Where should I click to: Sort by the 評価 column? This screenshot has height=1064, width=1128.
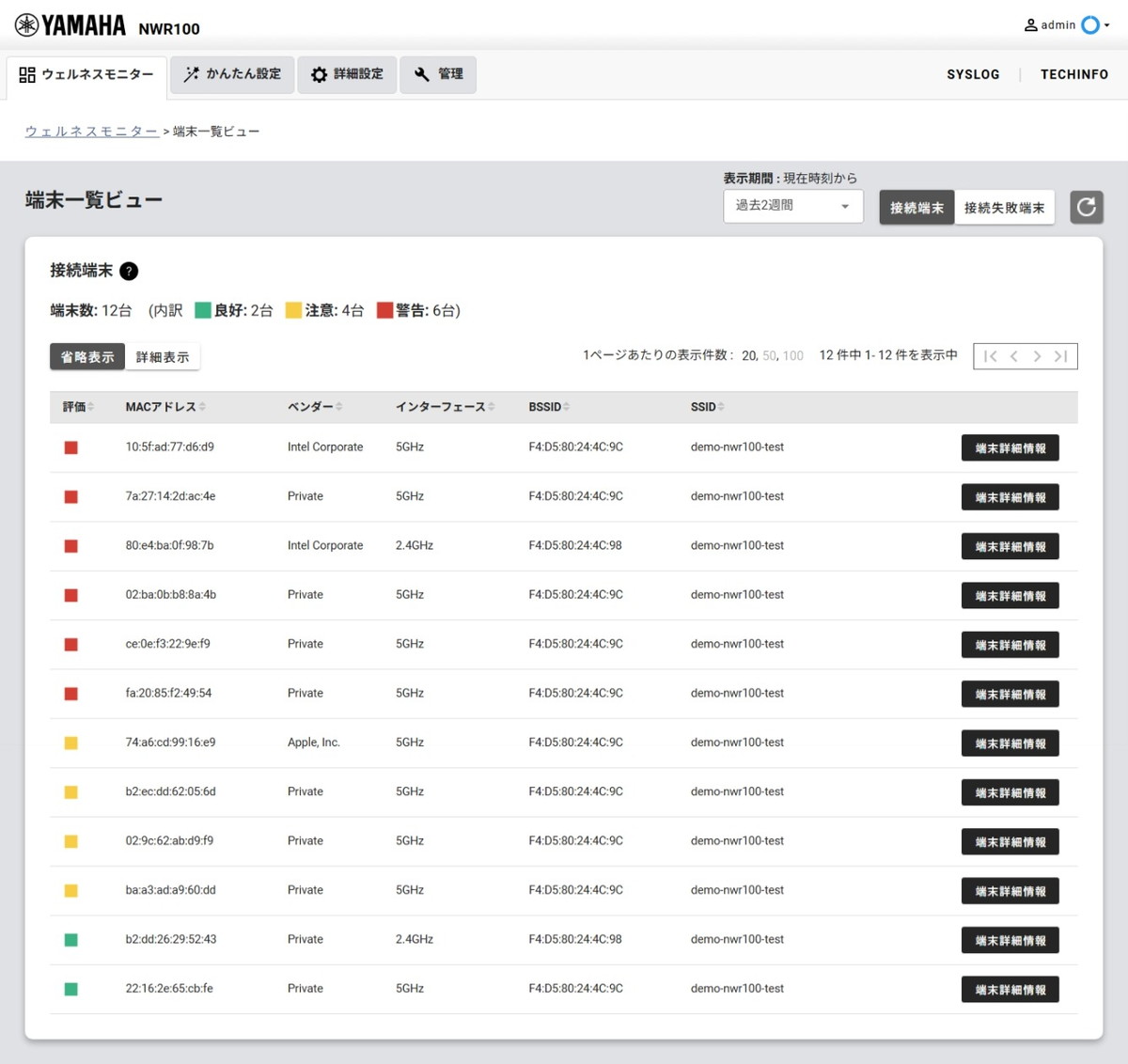[x=78, y=407]
